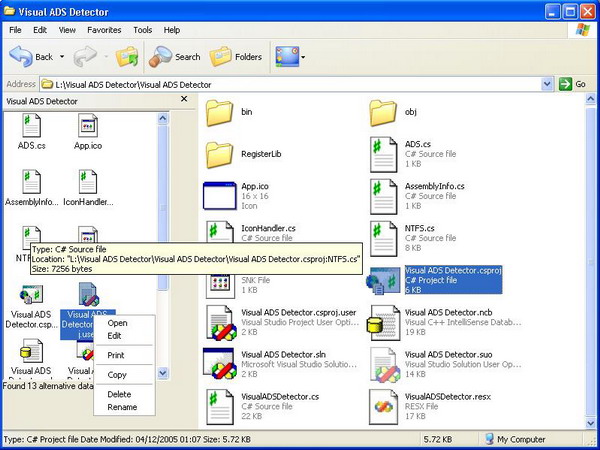Open the Favorites menu
The image size is (600, 450).
pos(104,30)
